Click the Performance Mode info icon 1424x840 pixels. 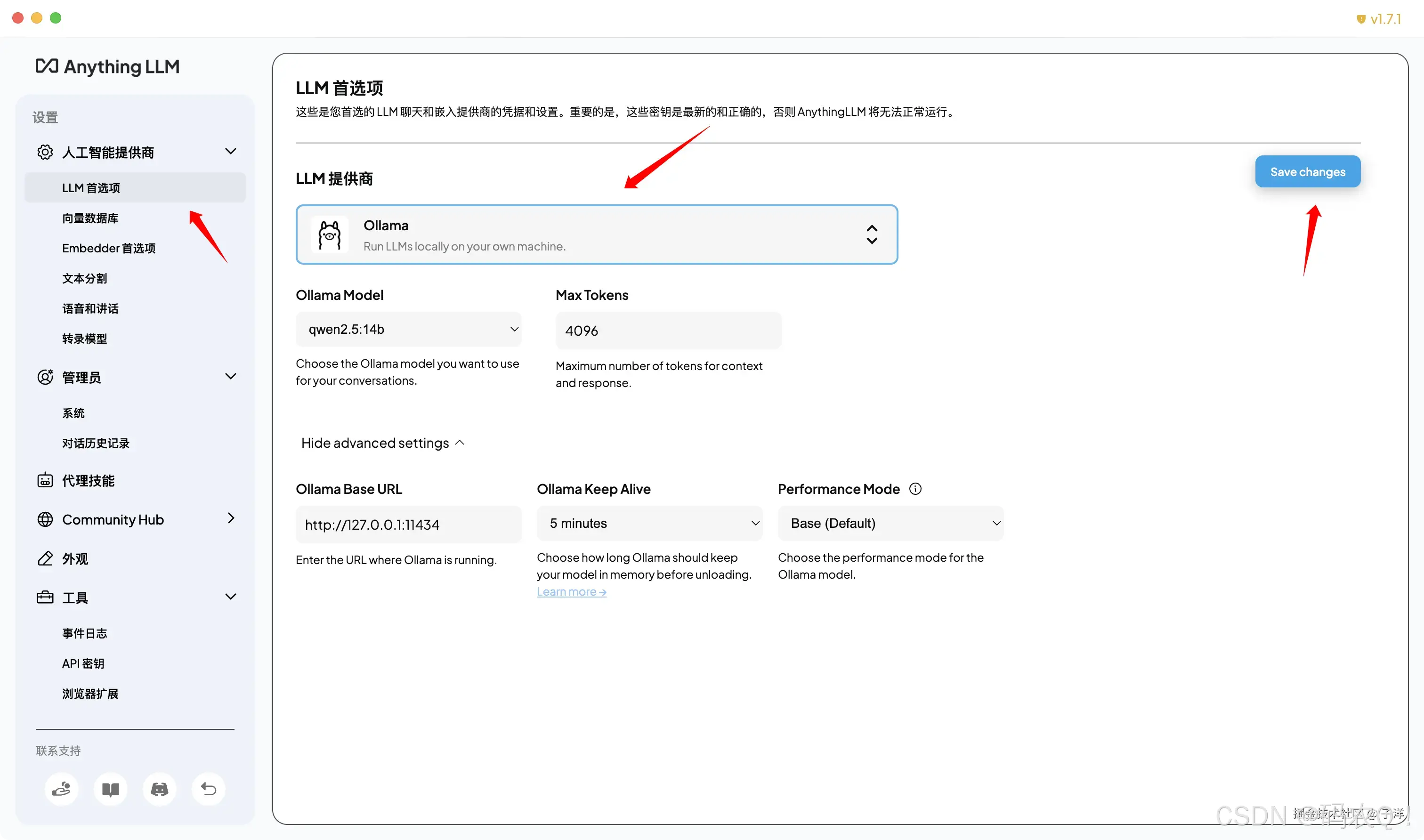pyautogui.click(x=916, y=488)
